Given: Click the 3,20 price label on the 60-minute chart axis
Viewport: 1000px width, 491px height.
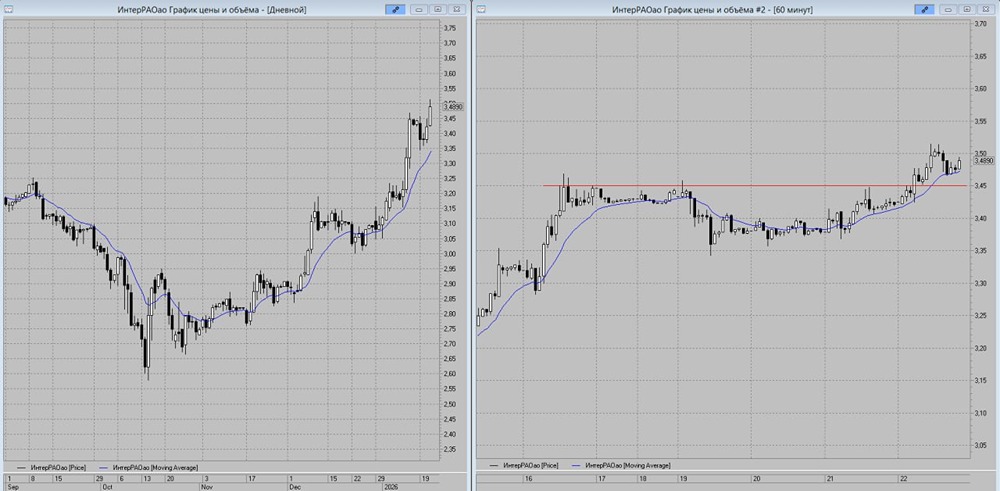Looking at the screenshot, I should pos(980,348).
